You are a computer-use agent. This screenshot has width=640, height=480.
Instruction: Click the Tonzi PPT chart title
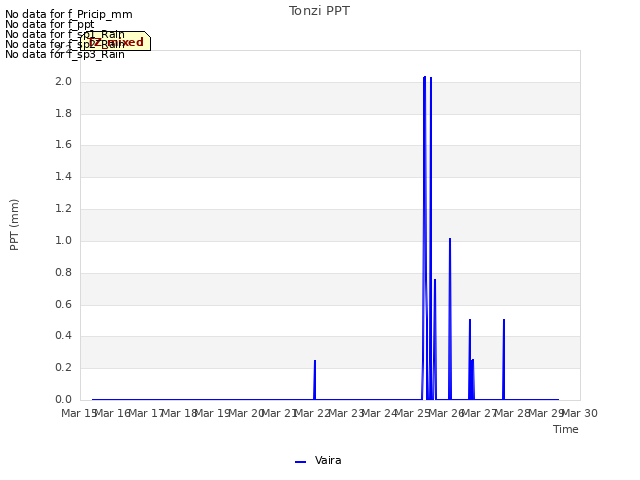319,11
